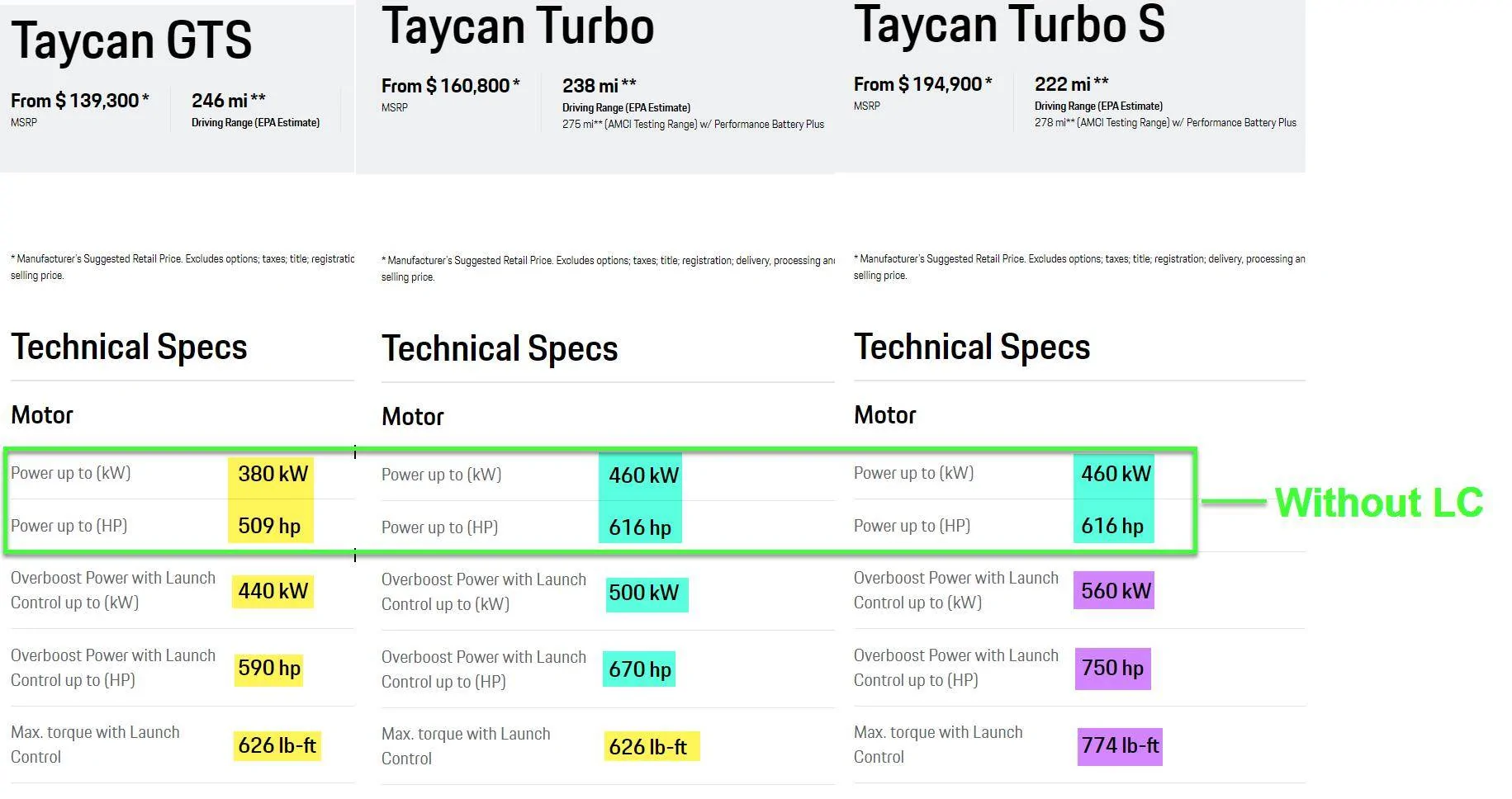Click the Turbo S 616 hp power value
The width and height of the screenshot is (1512, 799).
(1112, 526)
